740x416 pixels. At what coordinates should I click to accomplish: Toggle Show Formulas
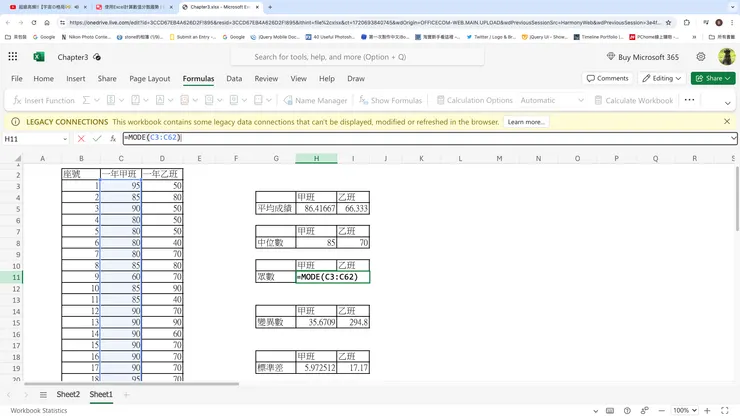[390, 100]
